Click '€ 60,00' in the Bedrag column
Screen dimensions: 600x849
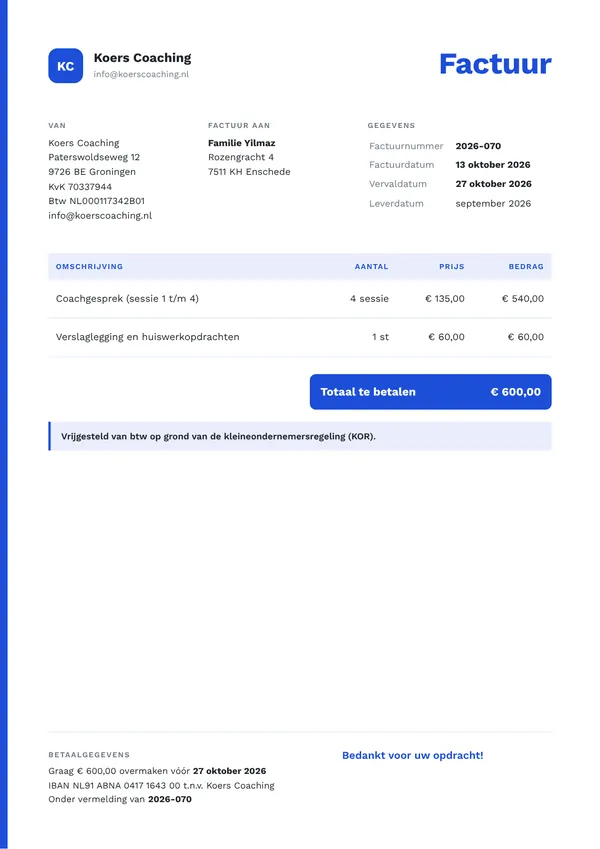pyautogui.click(x=525, y=337)
